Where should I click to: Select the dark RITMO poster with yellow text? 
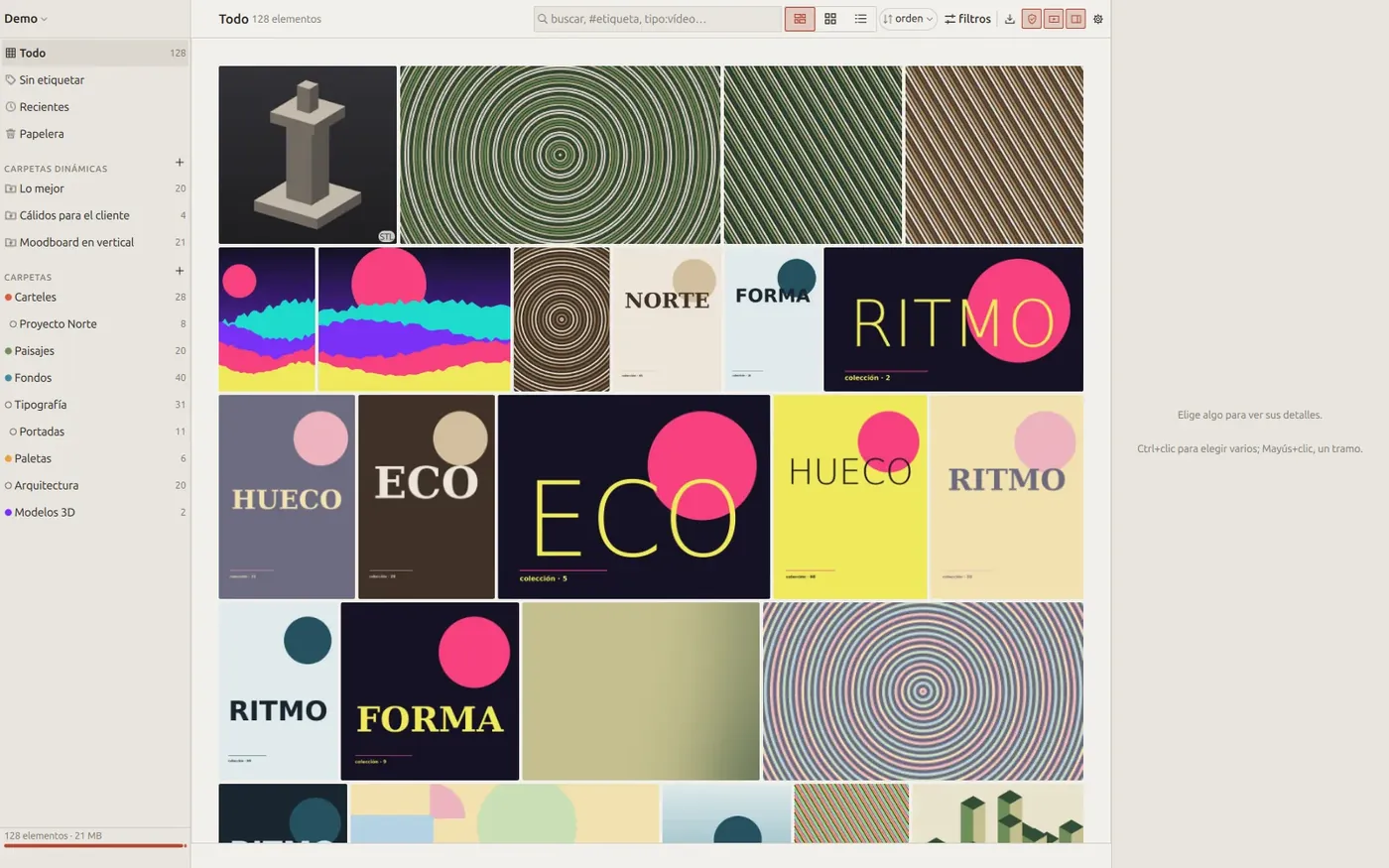point(953,319)
